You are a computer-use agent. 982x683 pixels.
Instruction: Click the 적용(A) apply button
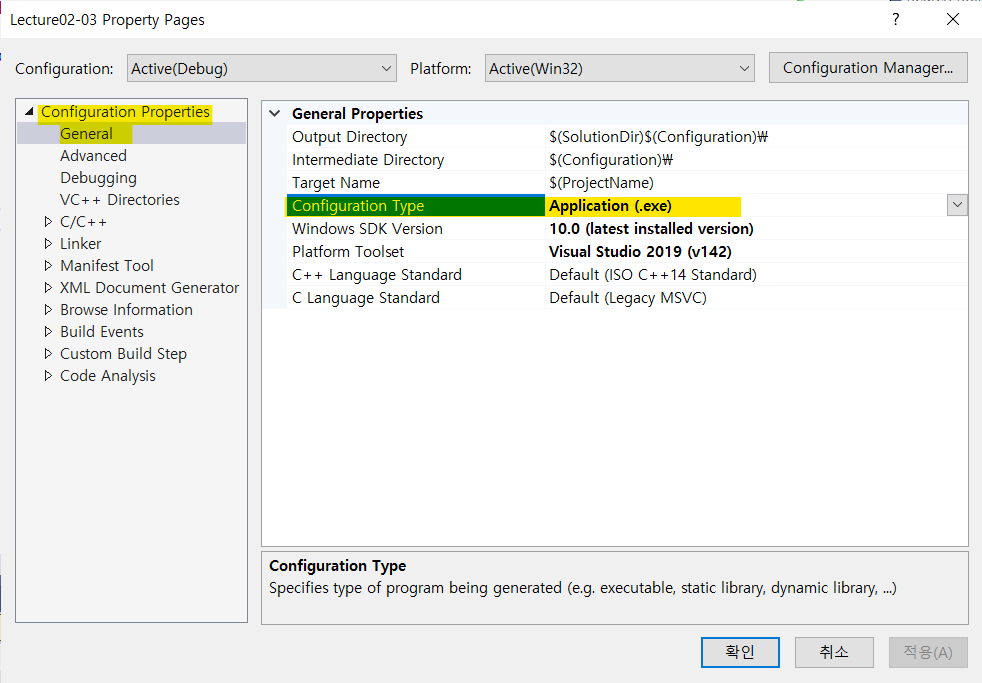click(x=928, y=652)
